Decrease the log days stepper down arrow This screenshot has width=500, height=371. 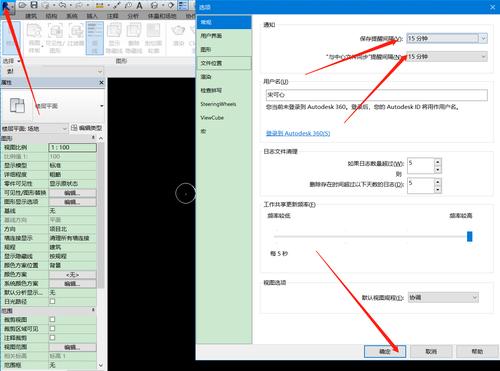pos(438,189)
